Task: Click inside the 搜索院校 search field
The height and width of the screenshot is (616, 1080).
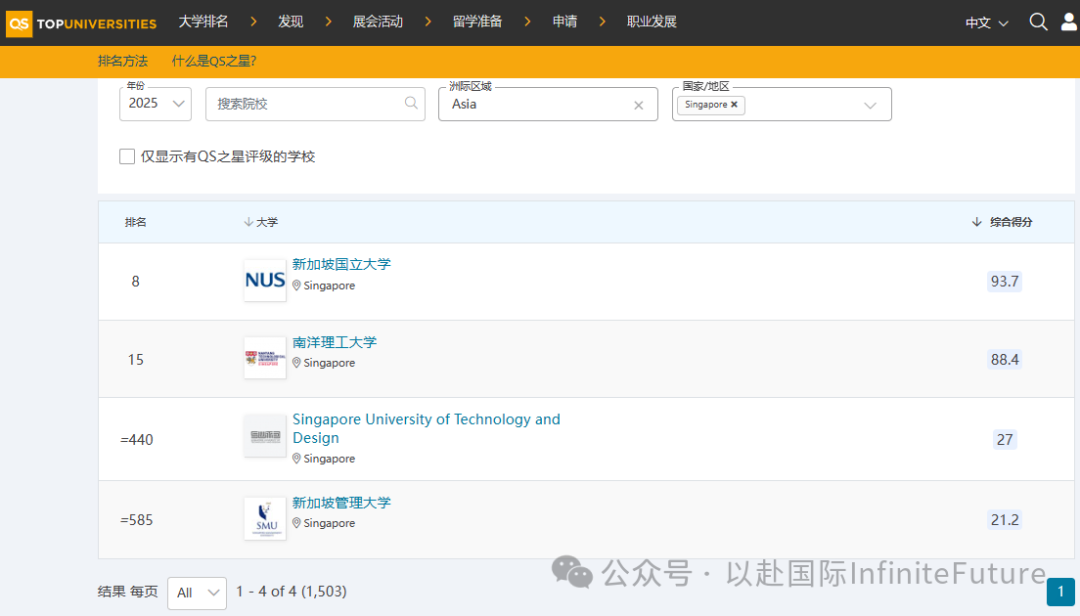Action: point(315,104)
